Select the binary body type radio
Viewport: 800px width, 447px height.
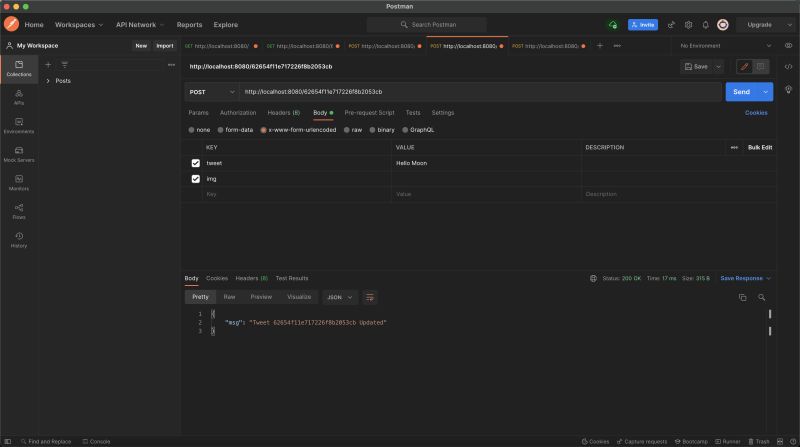tap(372, 130)
